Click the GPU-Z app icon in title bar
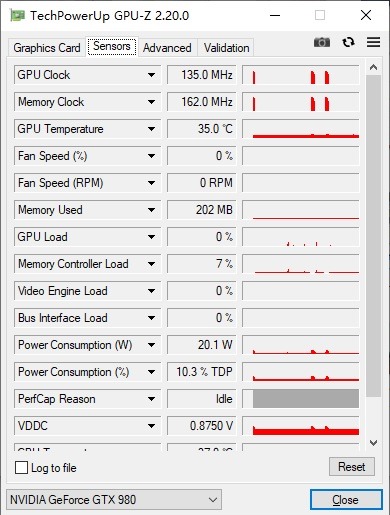Screen dimensions: 390x515 [x=17, y=15]
